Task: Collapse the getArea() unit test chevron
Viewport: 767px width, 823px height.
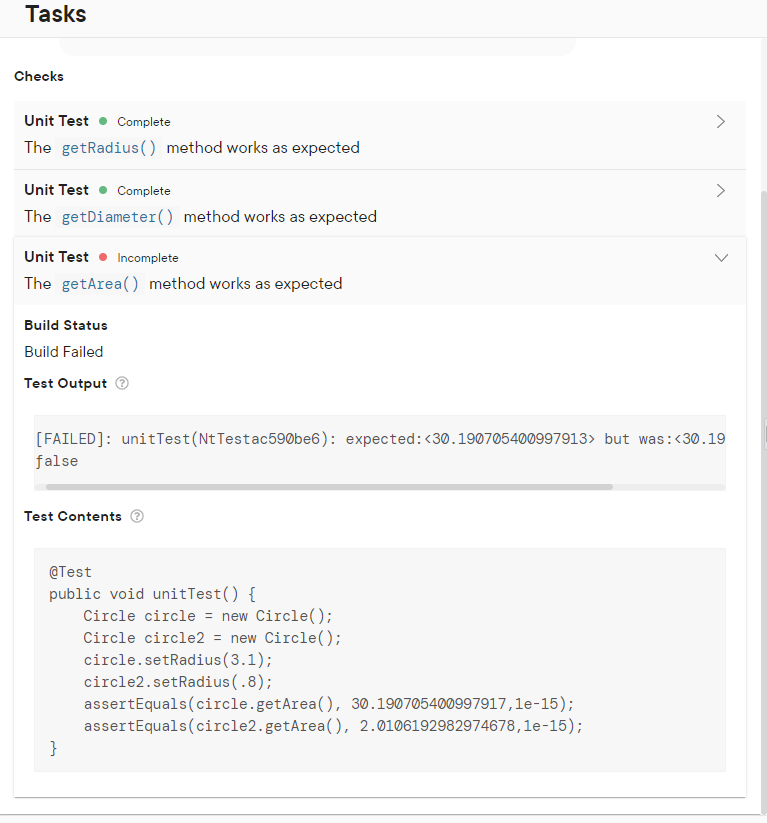Action: point(721,258)
